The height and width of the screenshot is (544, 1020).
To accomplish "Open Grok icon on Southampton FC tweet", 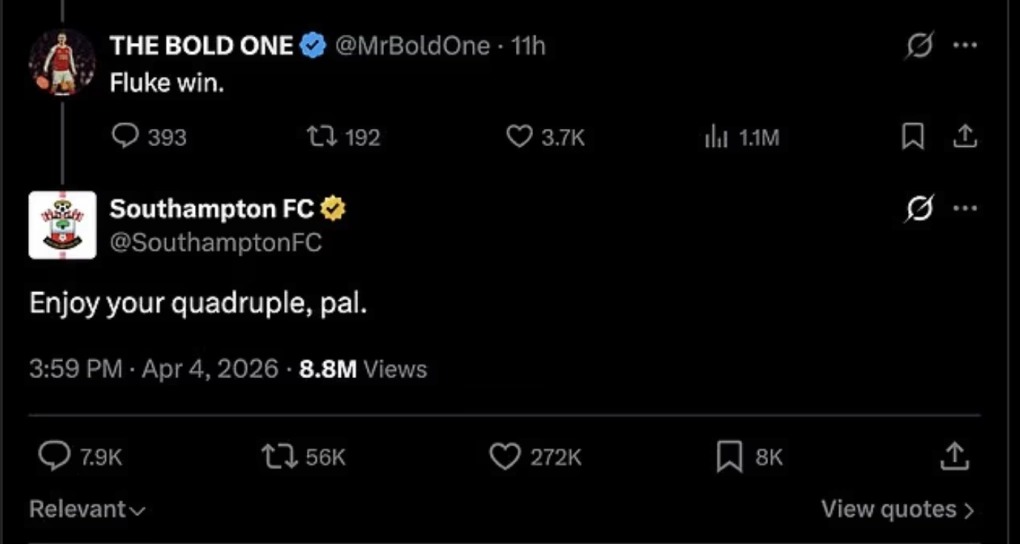I will coord(919,209).
